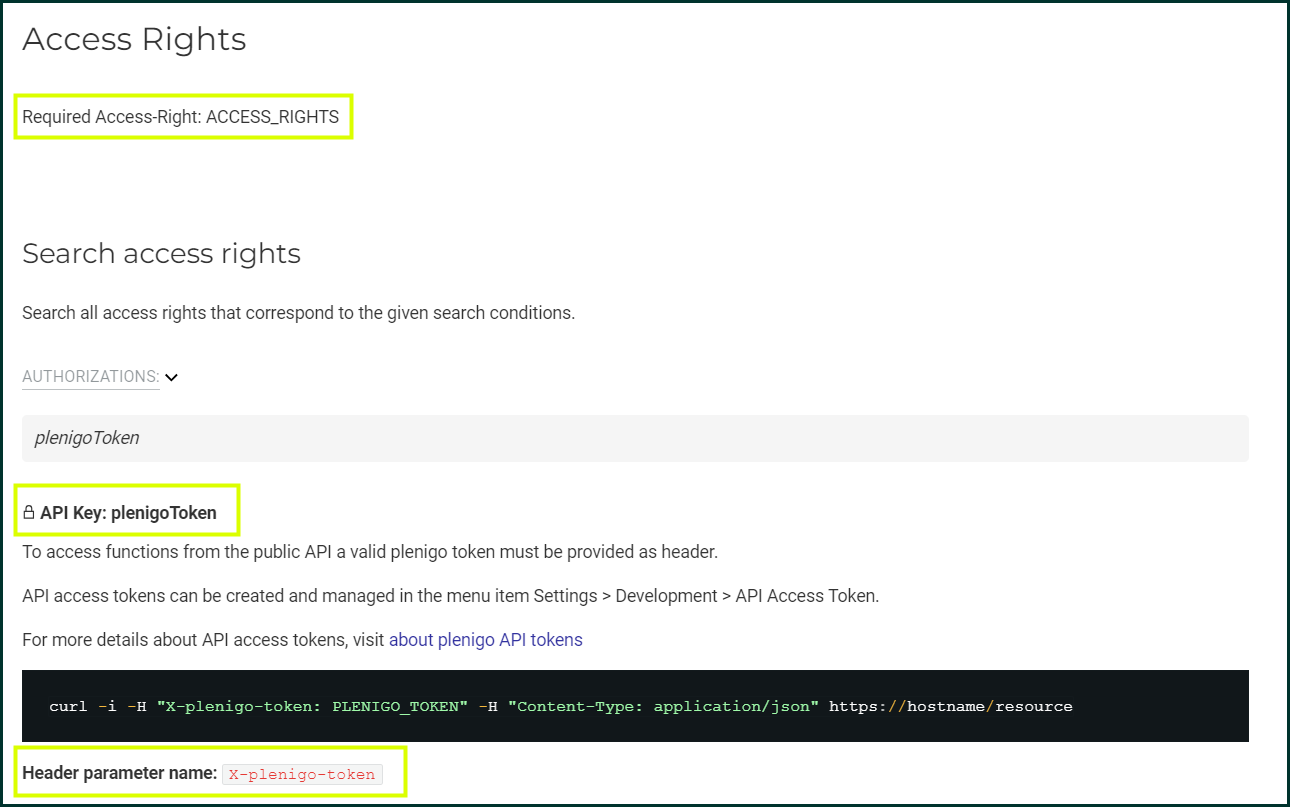Click the Access Rights heading

click(134, 39)
